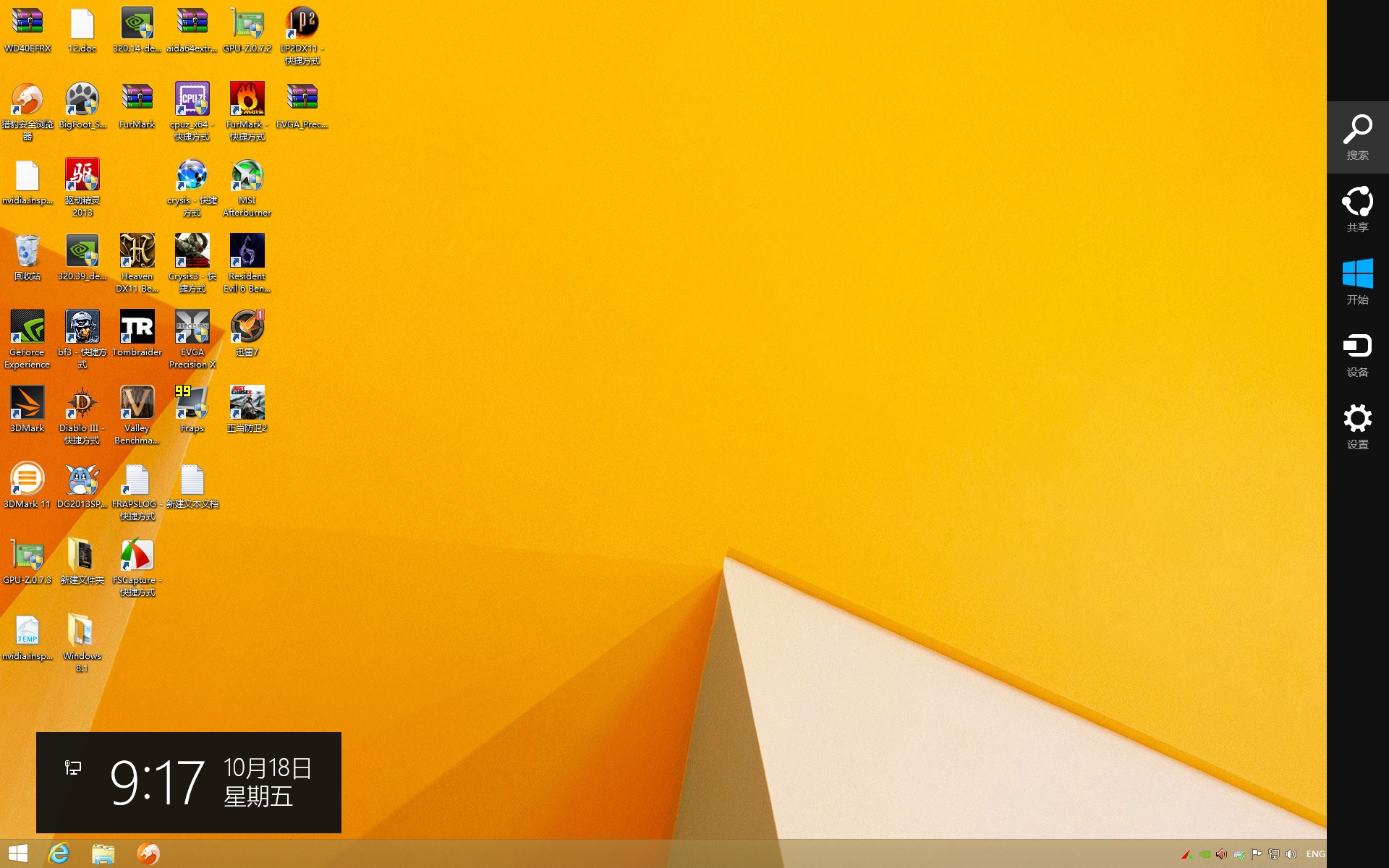The height and width of the screenshot is (868, 1389).
Task: Select the GeForce Experience icon
Action: point(27,340)
